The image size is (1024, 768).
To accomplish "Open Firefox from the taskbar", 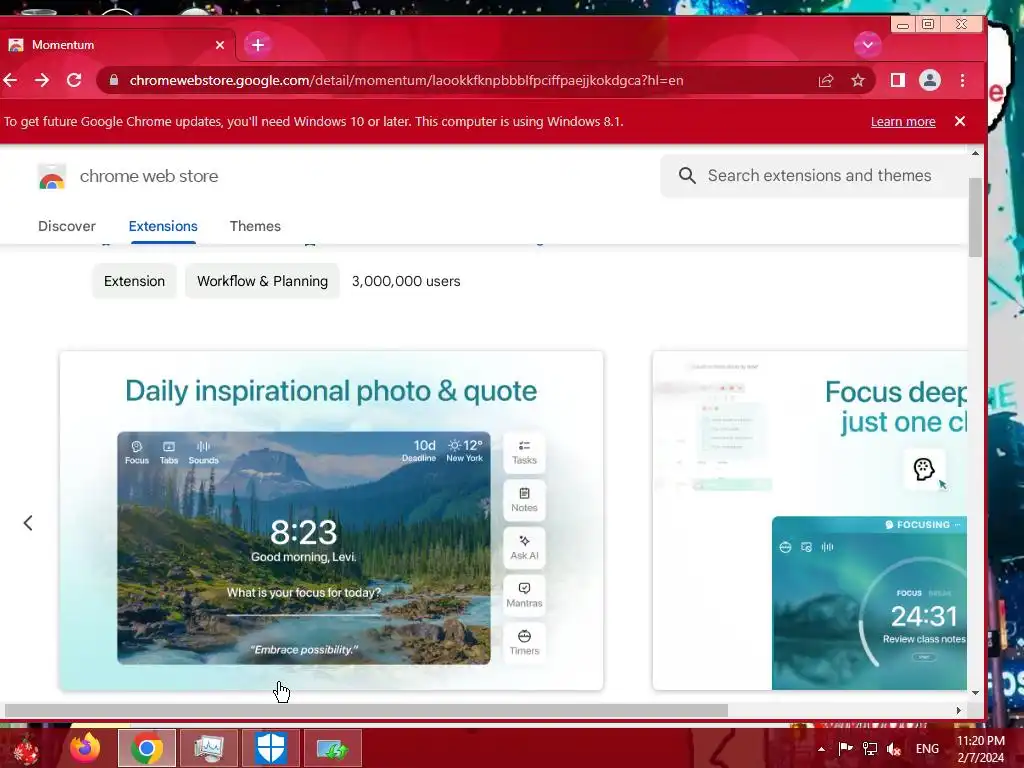I will [x=85, y=748].
